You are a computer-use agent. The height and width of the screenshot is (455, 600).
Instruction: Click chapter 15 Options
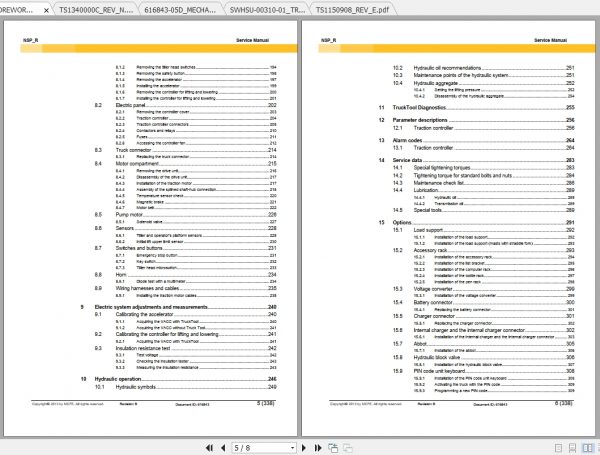coord(477,222)
